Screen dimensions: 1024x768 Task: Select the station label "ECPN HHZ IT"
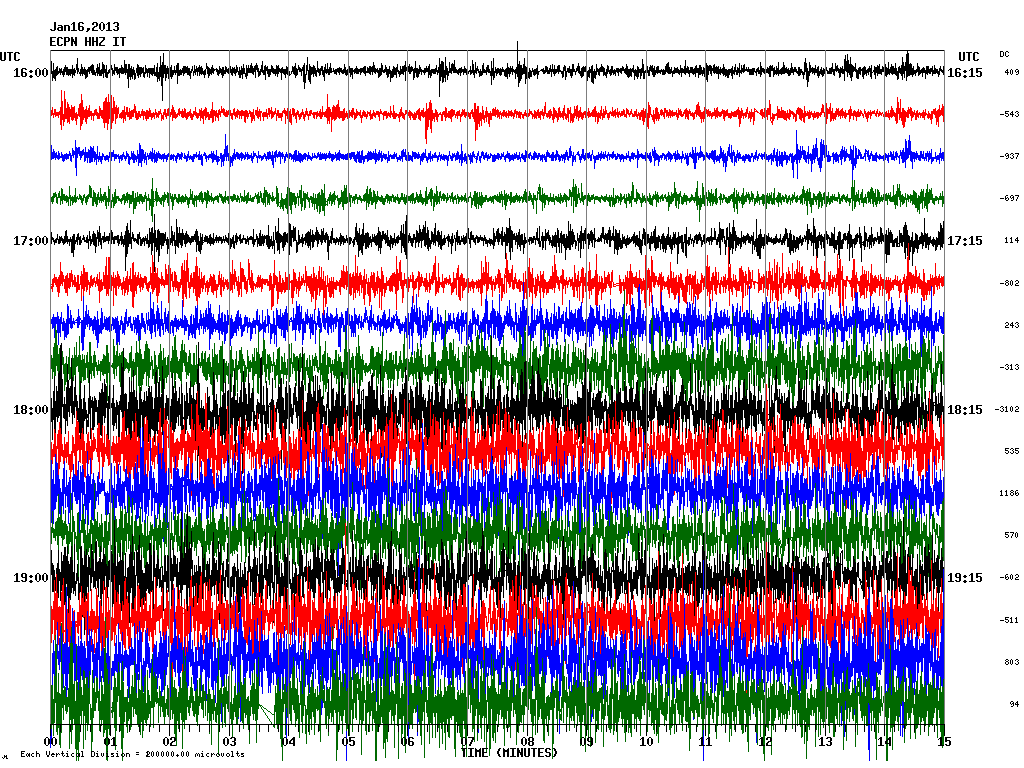tap(88, 42)
